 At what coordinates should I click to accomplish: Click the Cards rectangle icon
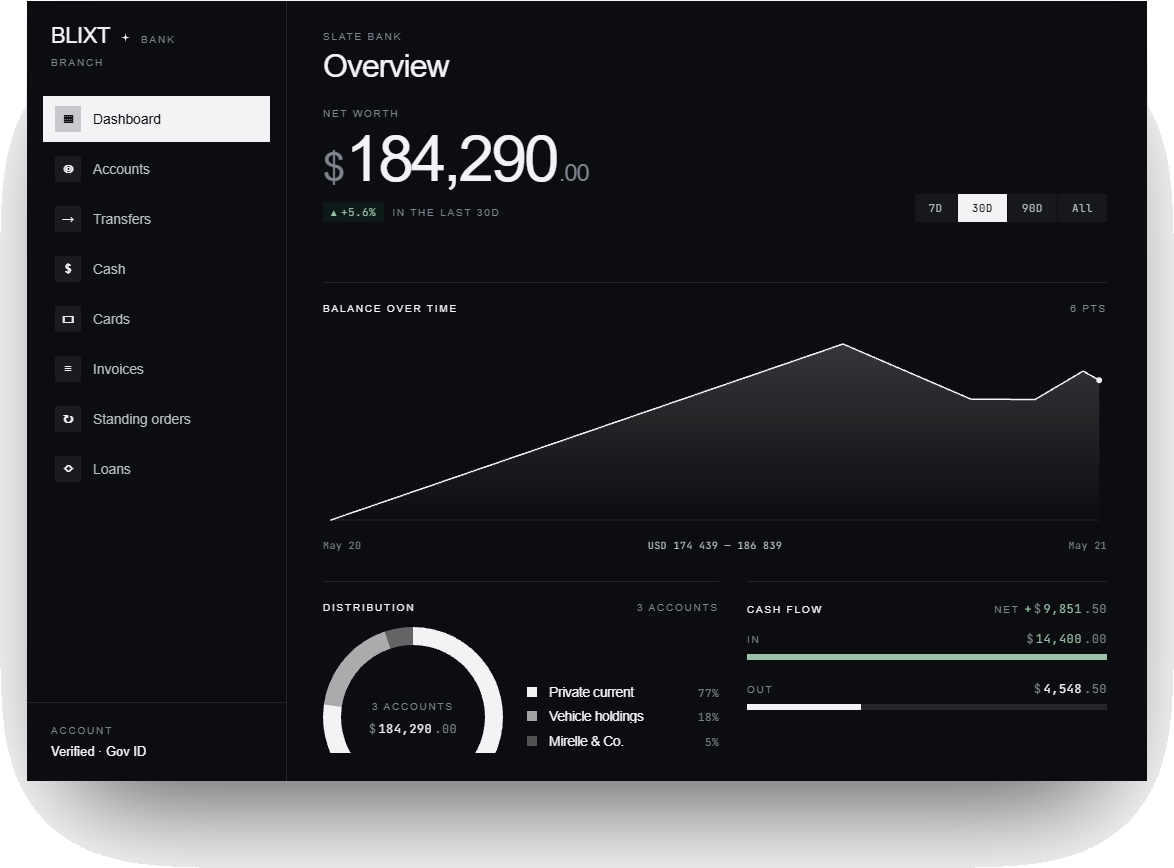coord(68,319)
